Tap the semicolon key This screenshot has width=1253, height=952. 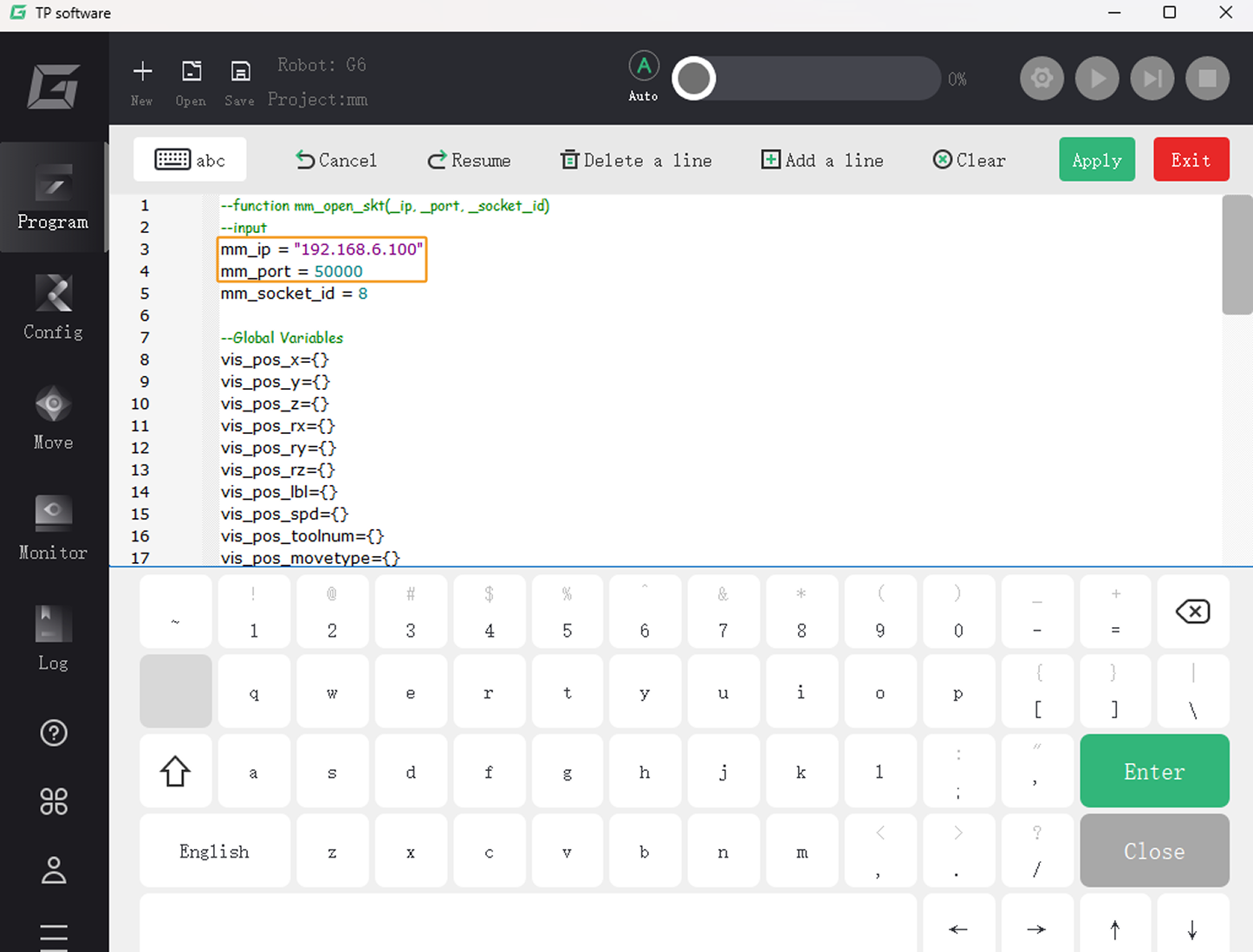[x=958, y=771]
